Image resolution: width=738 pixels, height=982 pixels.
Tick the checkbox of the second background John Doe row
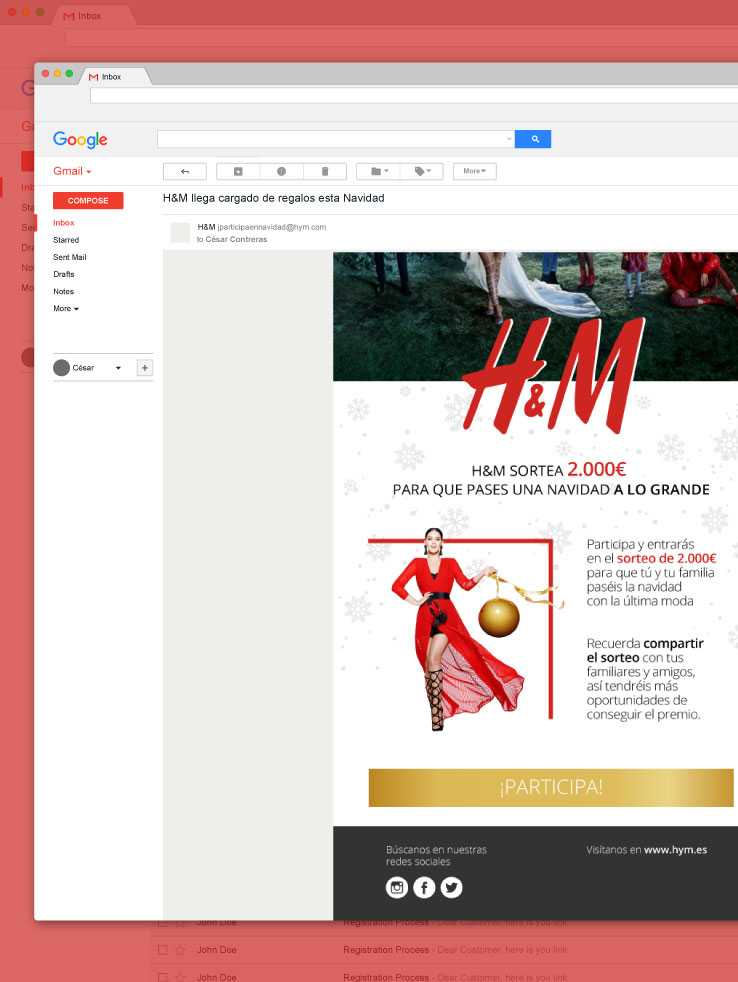click(x=162, y=950)
